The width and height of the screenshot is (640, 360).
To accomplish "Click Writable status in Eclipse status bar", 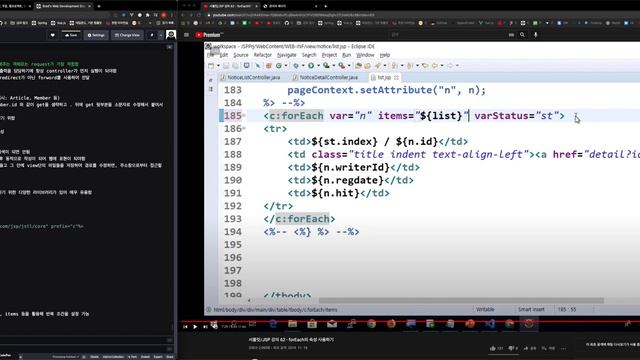I will (x=485, y=309).
